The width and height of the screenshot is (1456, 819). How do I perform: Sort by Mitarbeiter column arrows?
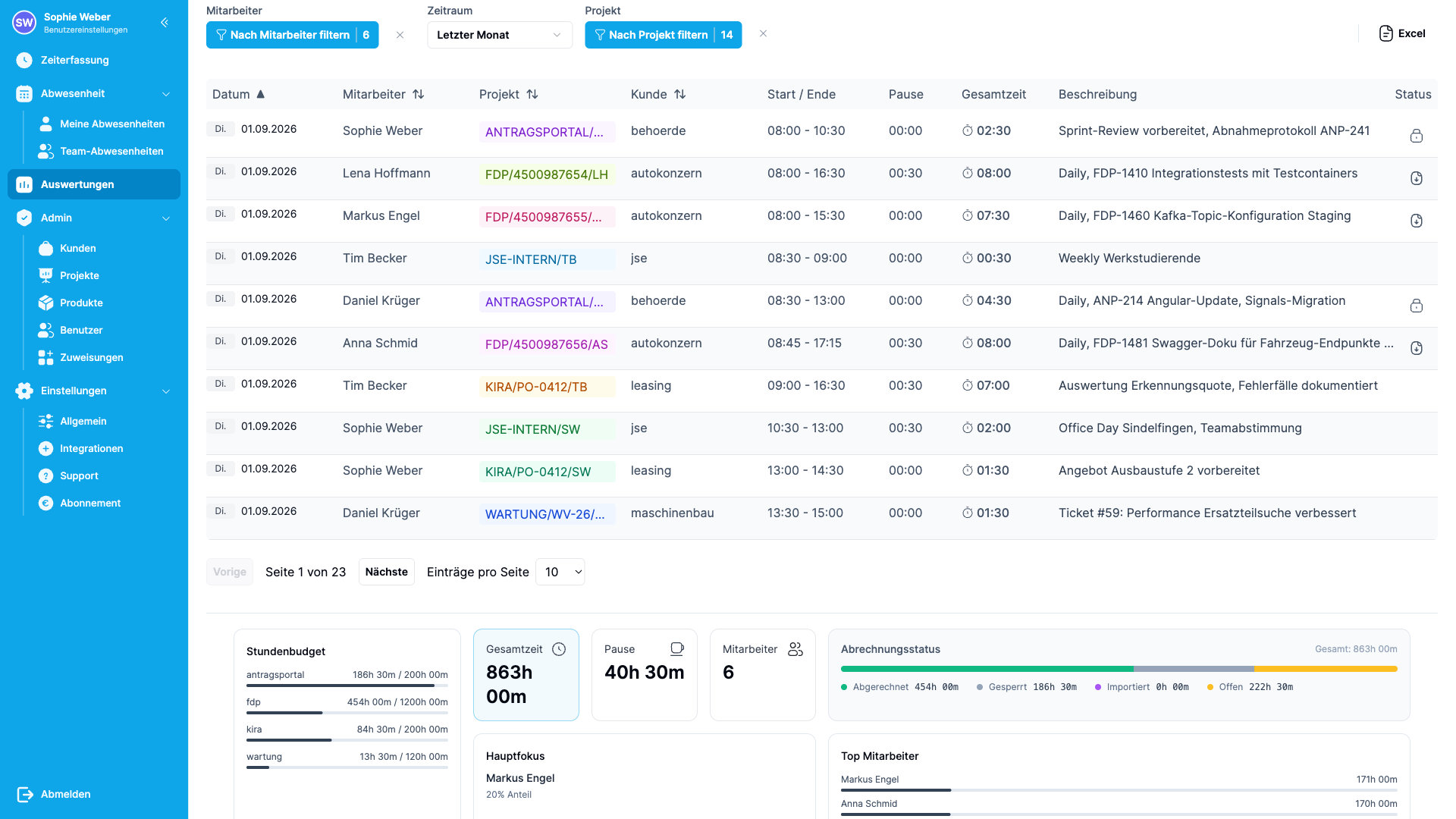(418, 94)
